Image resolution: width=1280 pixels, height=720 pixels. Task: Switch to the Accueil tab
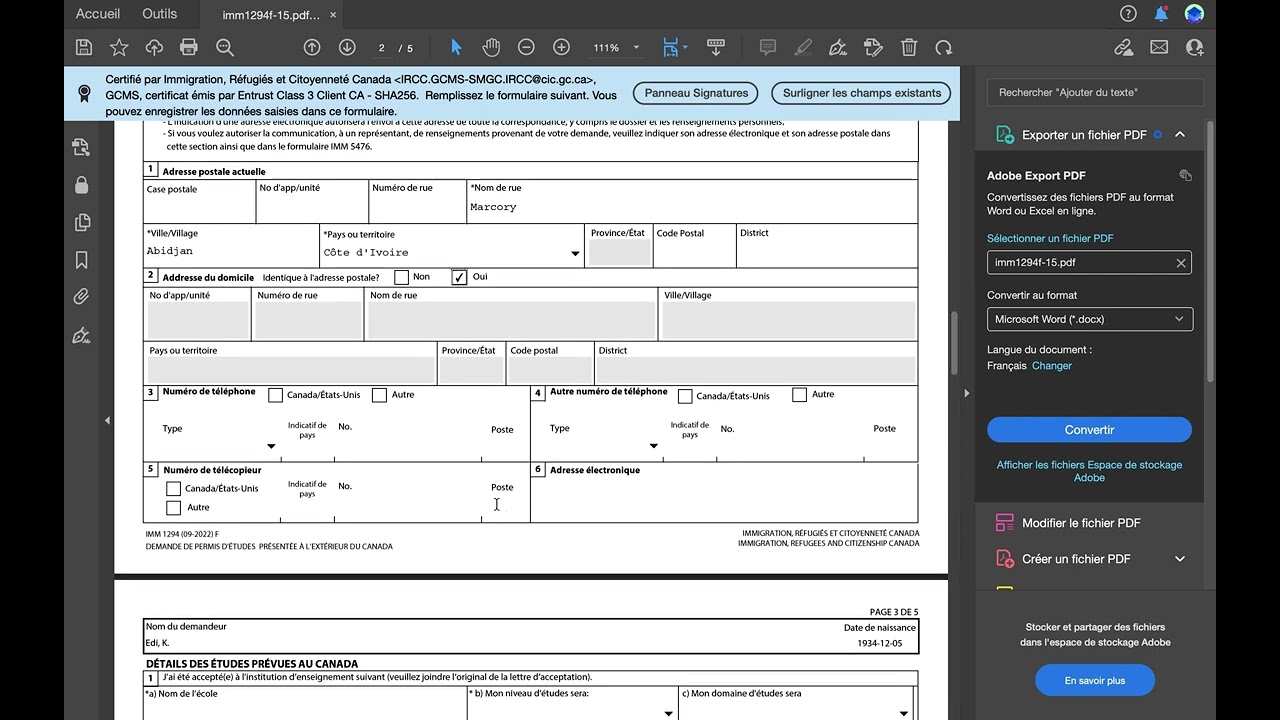coord(98,14)
